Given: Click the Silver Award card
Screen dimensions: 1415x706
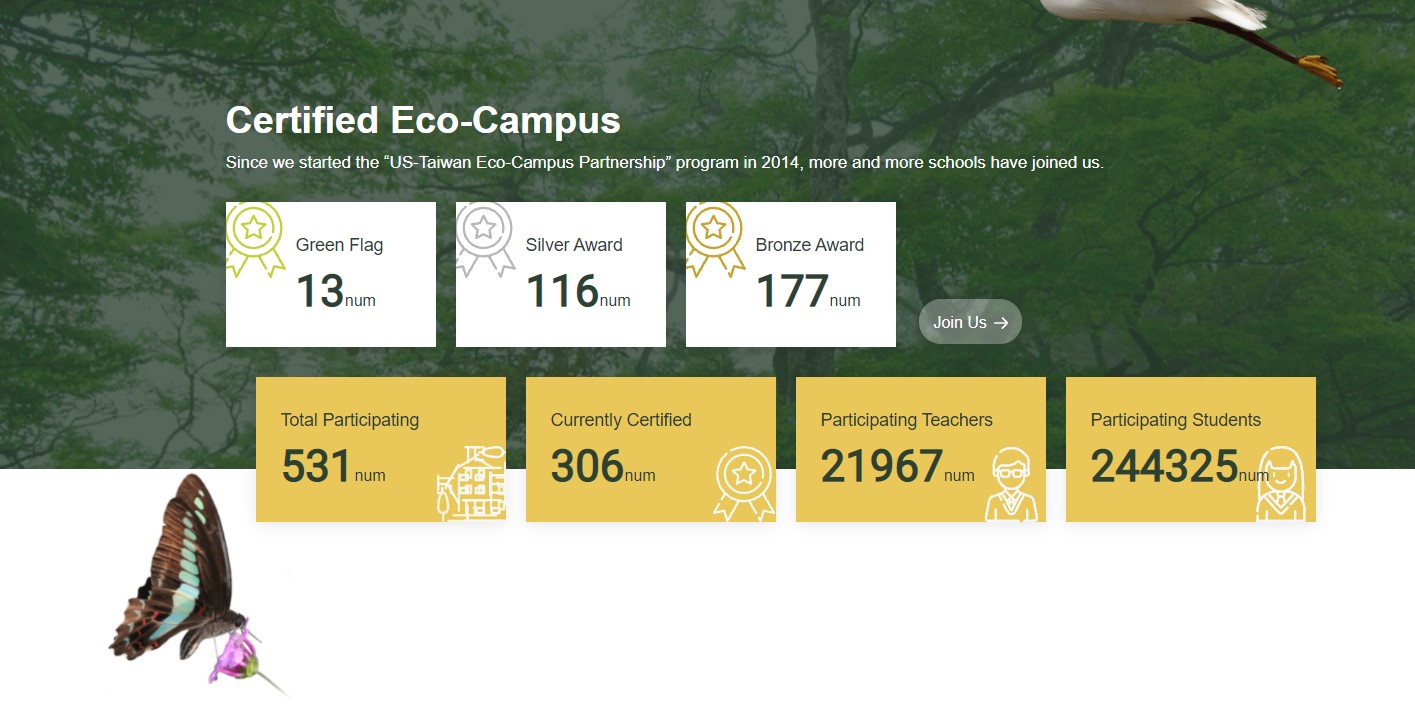Looking at the screenshot, I should (560, 273).
